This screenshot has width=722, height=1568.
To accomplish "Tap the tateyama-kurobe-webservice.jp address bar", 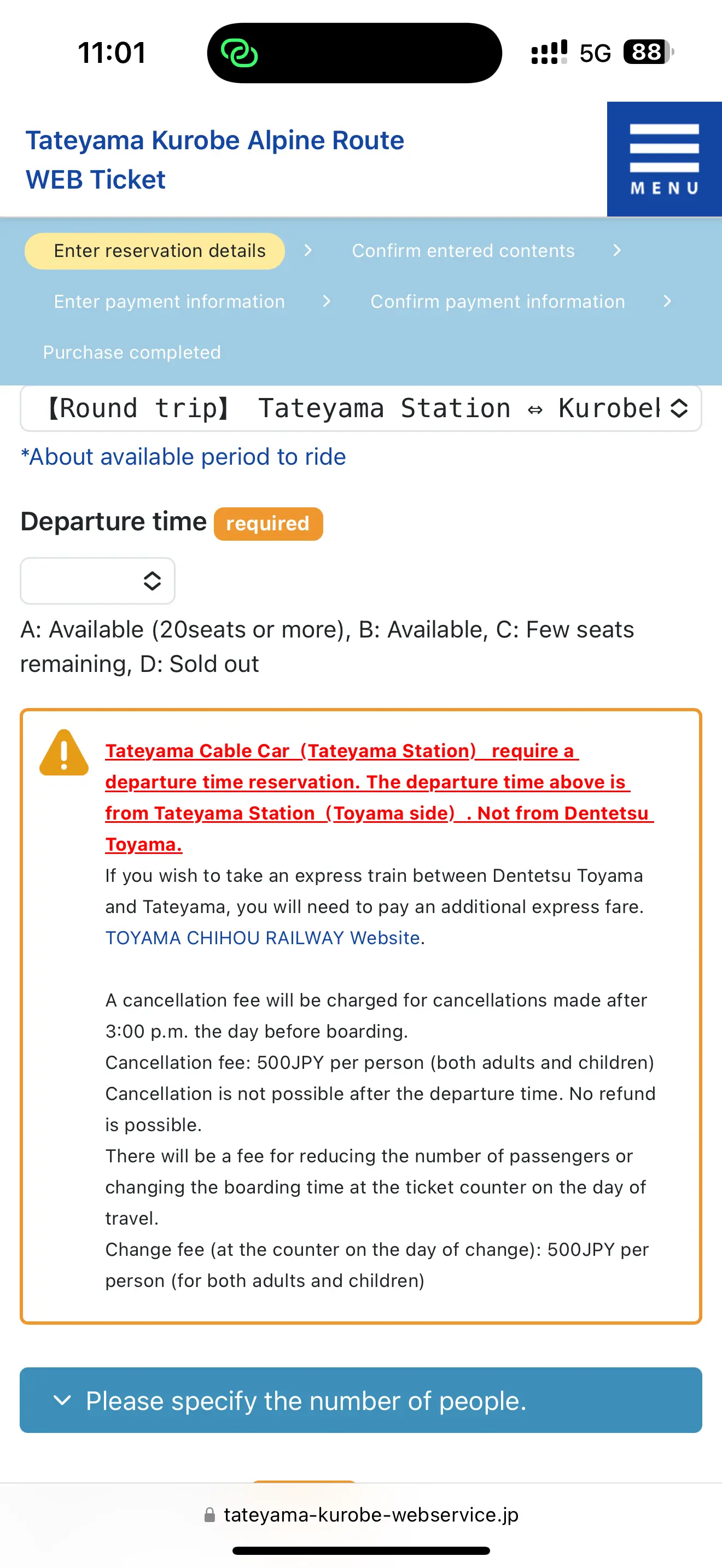I will tap(361, 1514).
